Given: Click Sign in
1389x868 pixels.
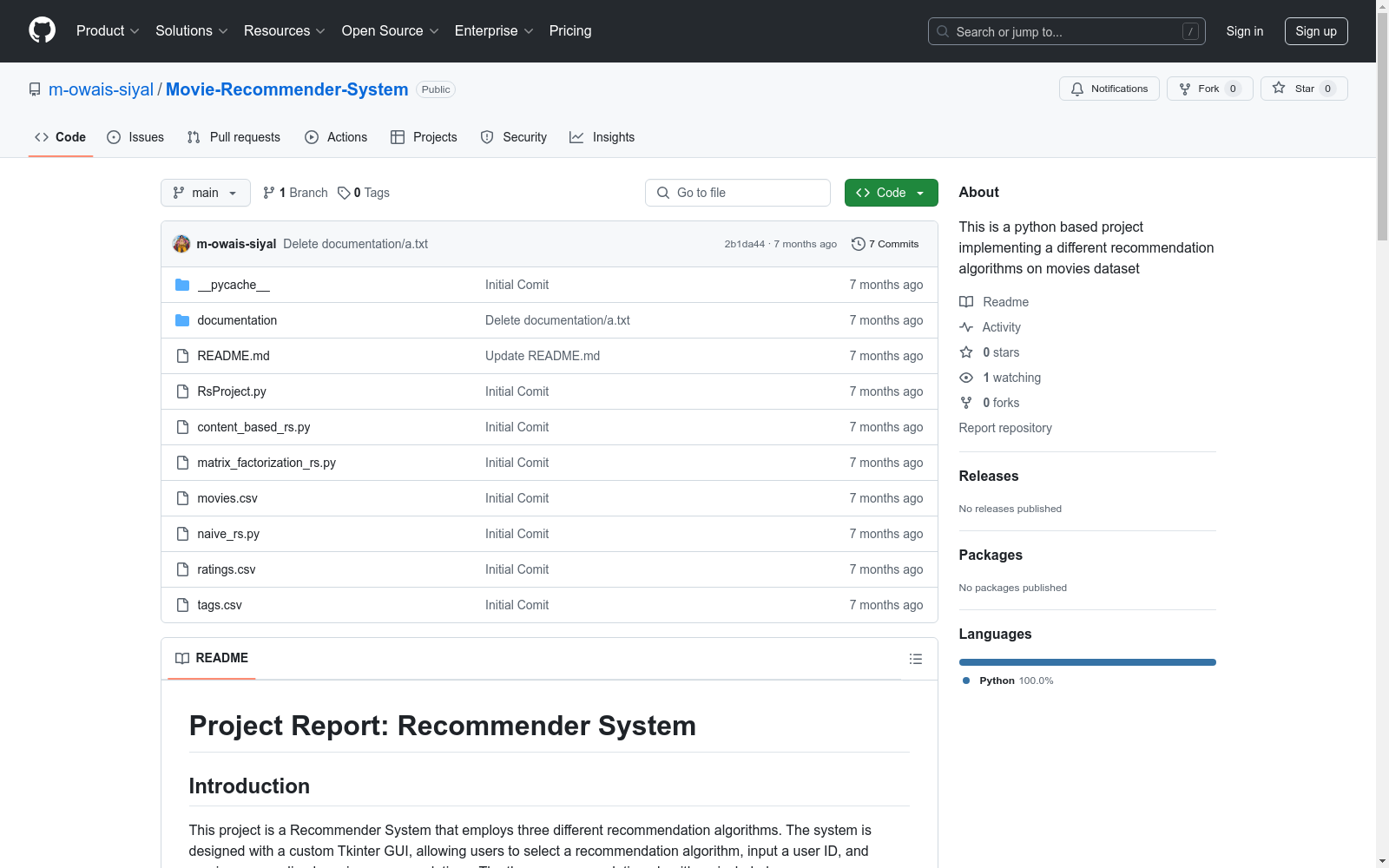Looking at the screenshot, I should pos(1244,31).
